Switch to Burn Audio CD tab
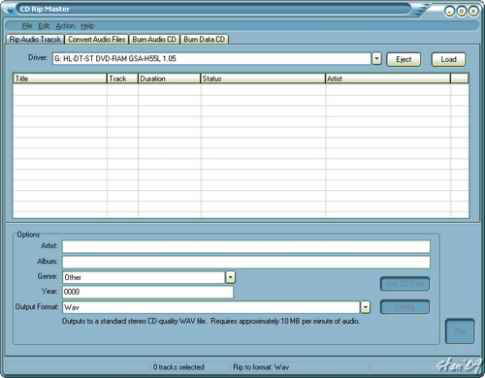 point(154,39)
